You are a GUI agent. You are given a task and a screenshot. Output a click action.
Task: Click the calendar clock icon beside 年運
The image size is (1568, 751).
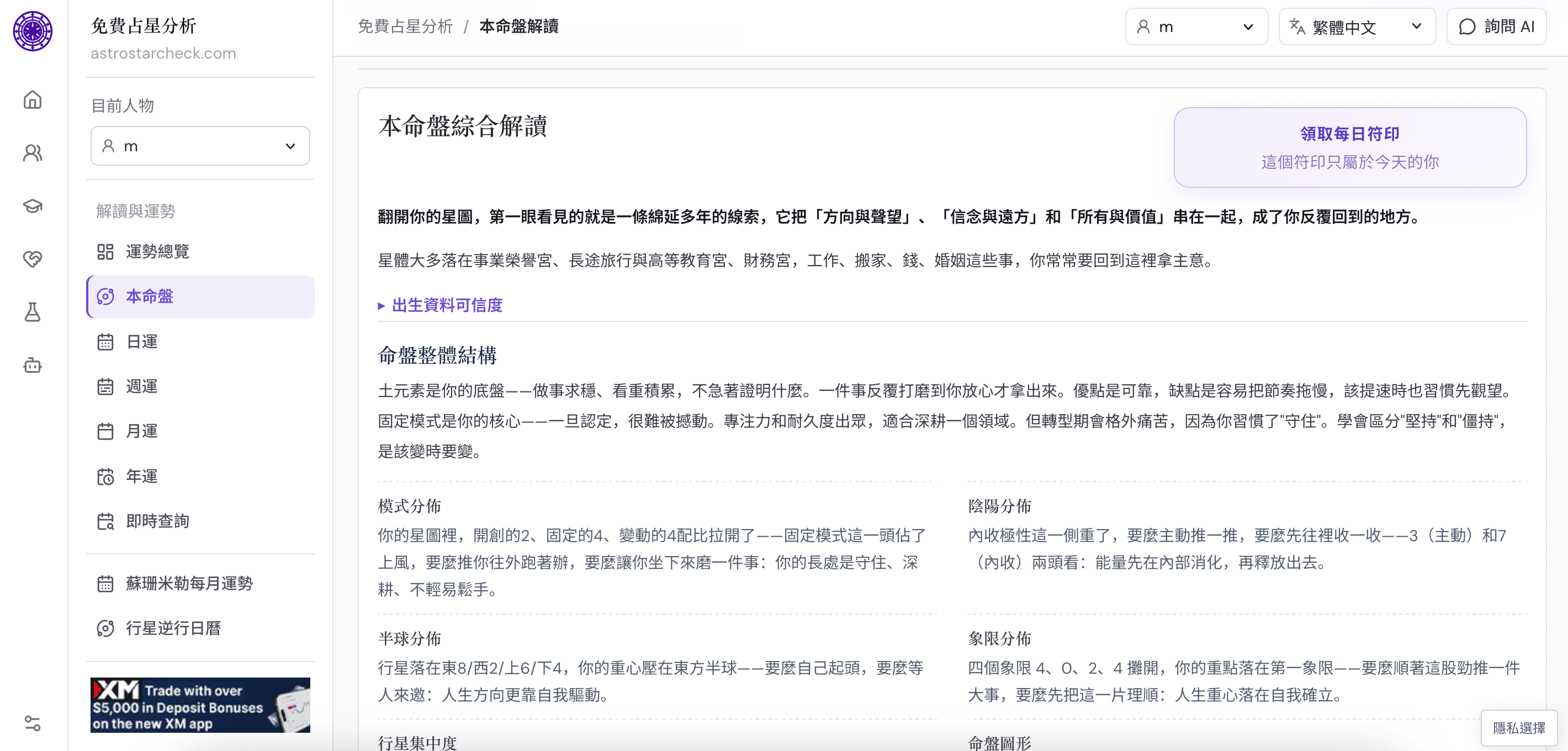(105, 477)
